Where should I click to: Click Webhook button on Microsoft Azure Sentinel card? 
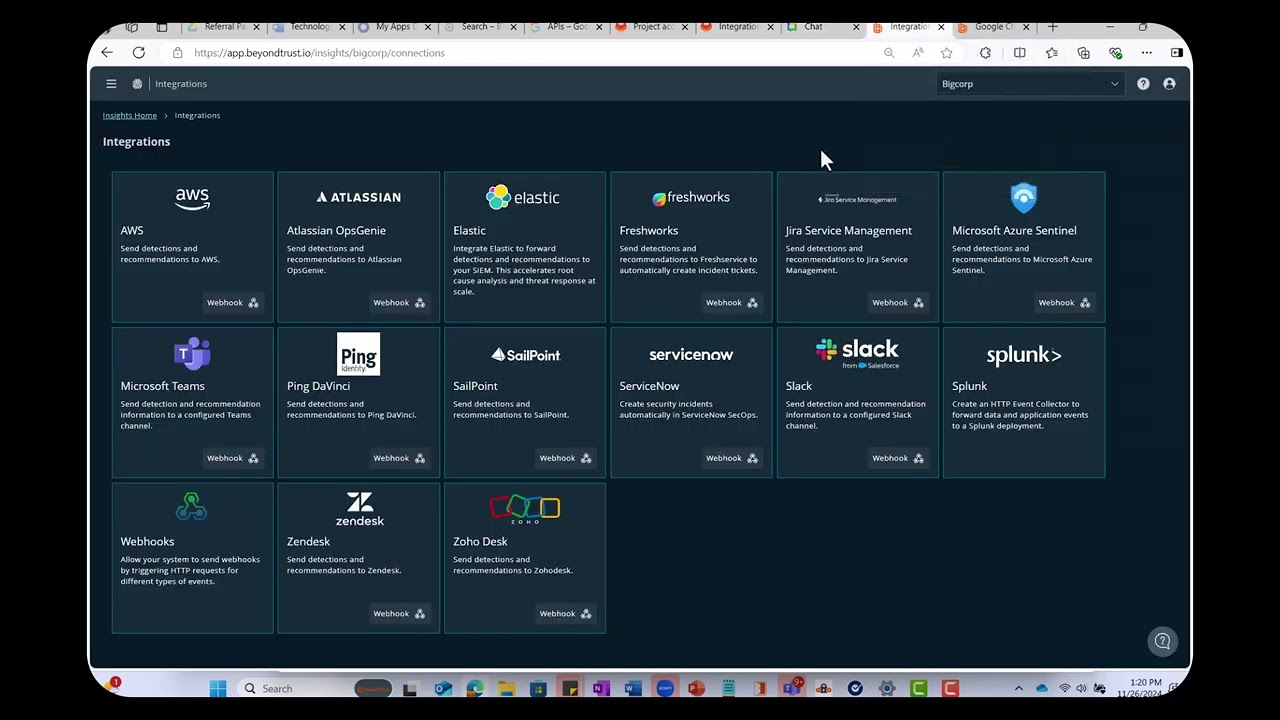point(1064,303)
